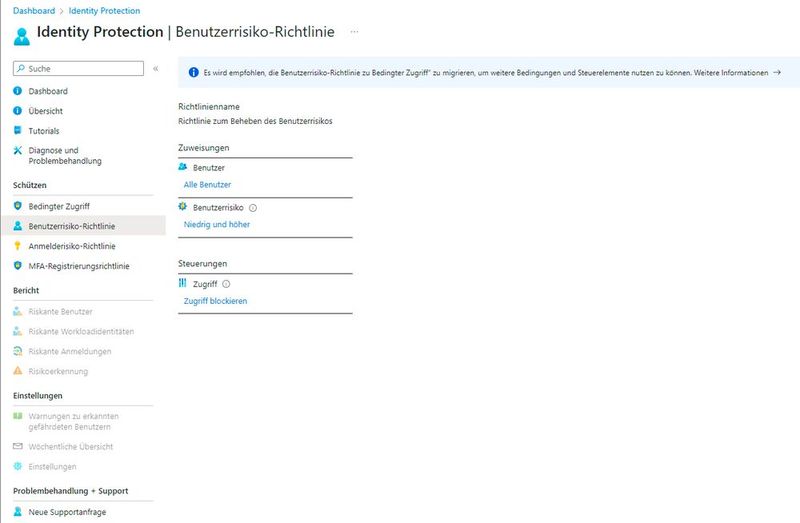Click the Zuweisungen section heading
The width and height of the screenshot is (800, 523).
point(204,147)
